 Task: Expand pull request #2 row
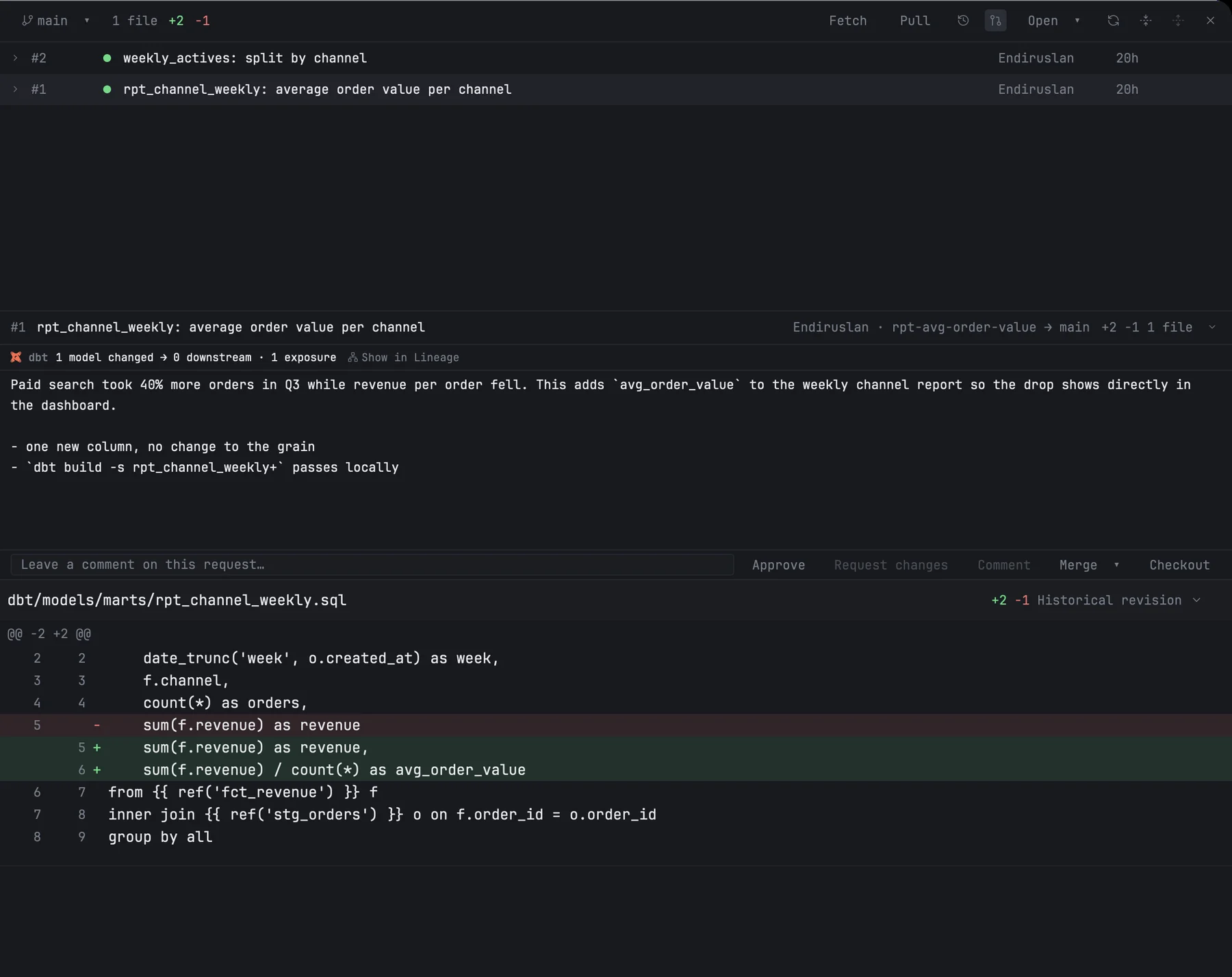pyautogui.click(x=15, y=58)
